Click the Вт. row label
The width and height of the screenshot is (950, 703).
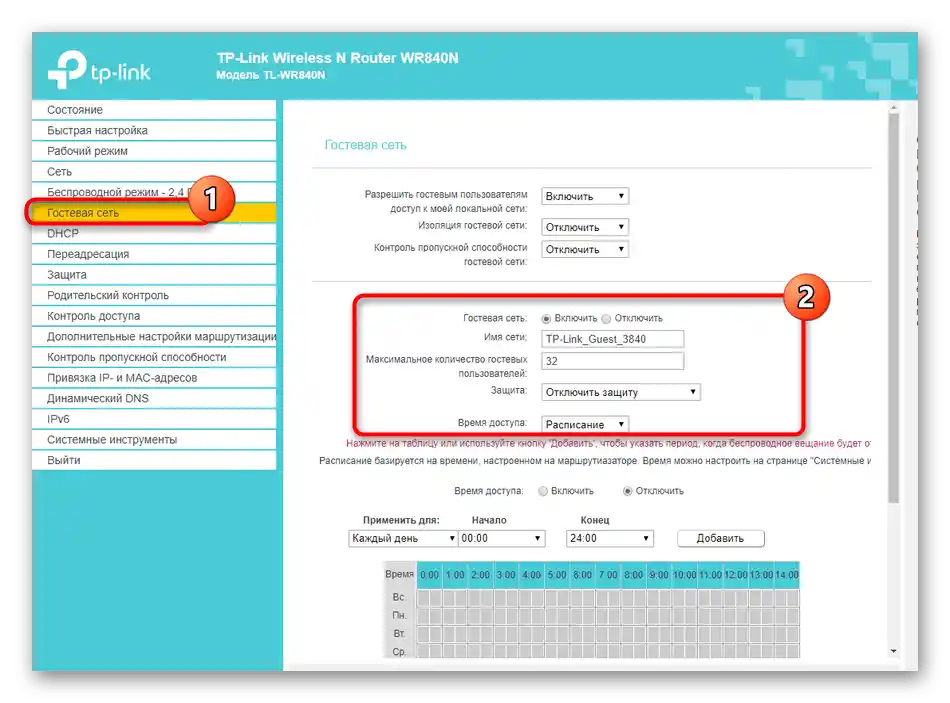pos(399,633)
